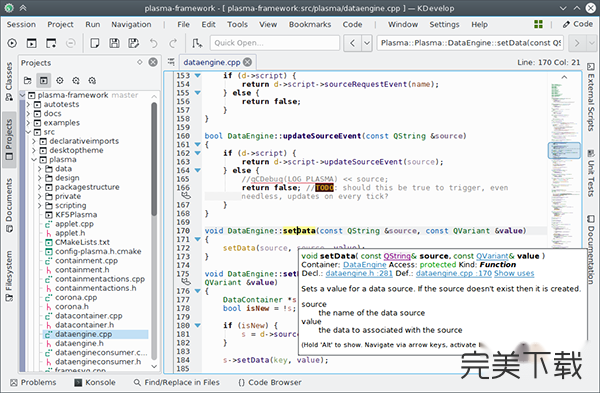Open the Navigation menu

131,24
